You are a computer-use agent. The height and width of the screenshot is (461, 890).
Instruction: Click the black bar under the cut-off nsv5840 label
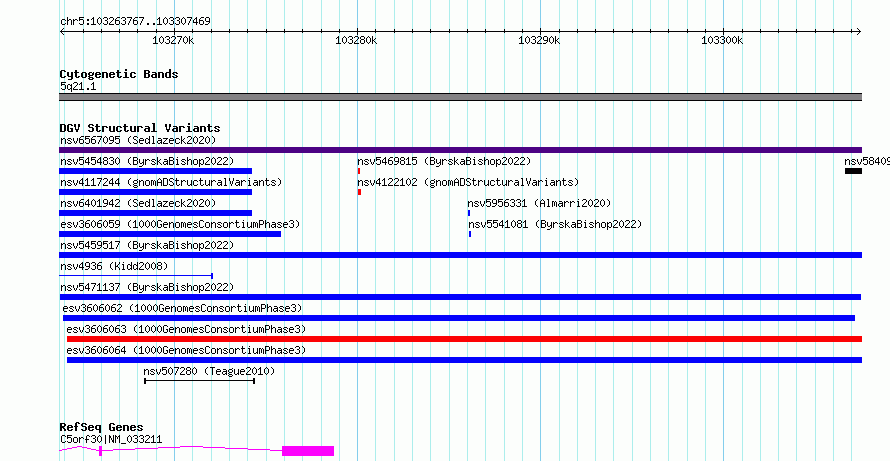(853, 171)
